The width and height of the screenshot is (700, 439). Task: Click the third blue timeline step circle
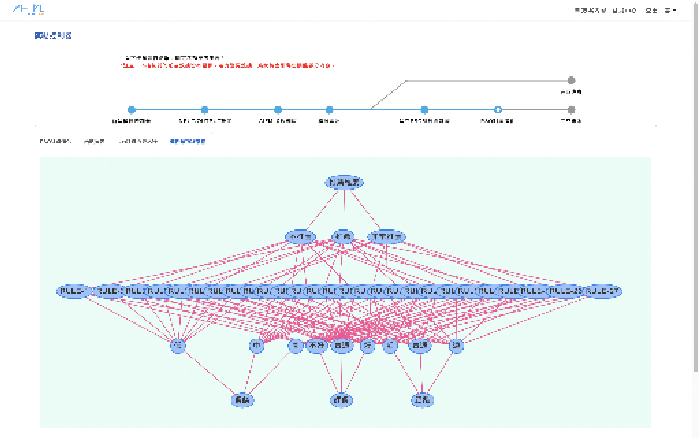[278, 109]
